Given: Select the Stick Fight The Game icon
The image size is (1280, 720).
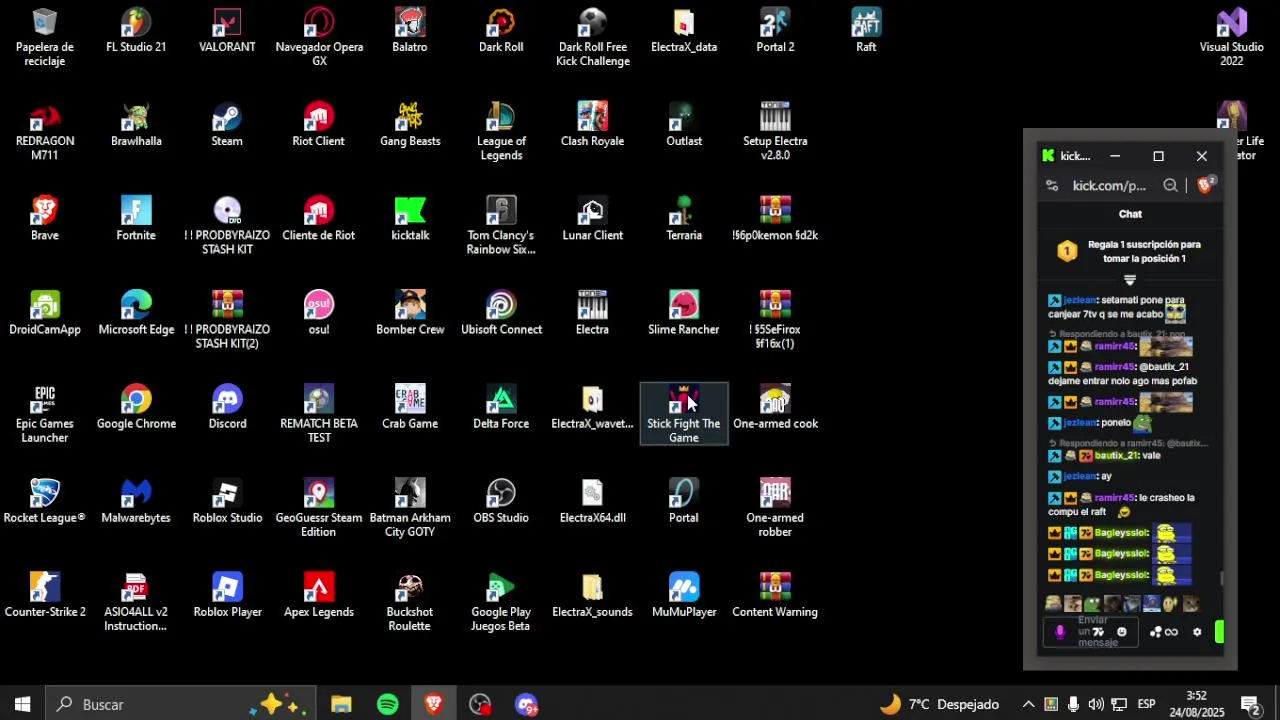Looking at the screenshot, I should [x=684, y=414].
